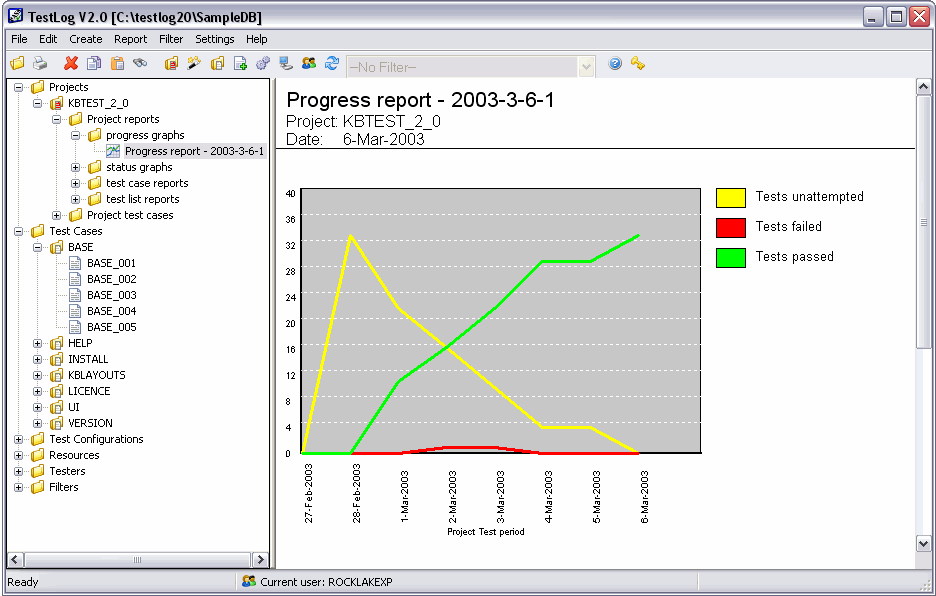The width and height of the screenshot is (936, 596).
Task: Select the Test Cases tree label
Action: pos(75,231)
